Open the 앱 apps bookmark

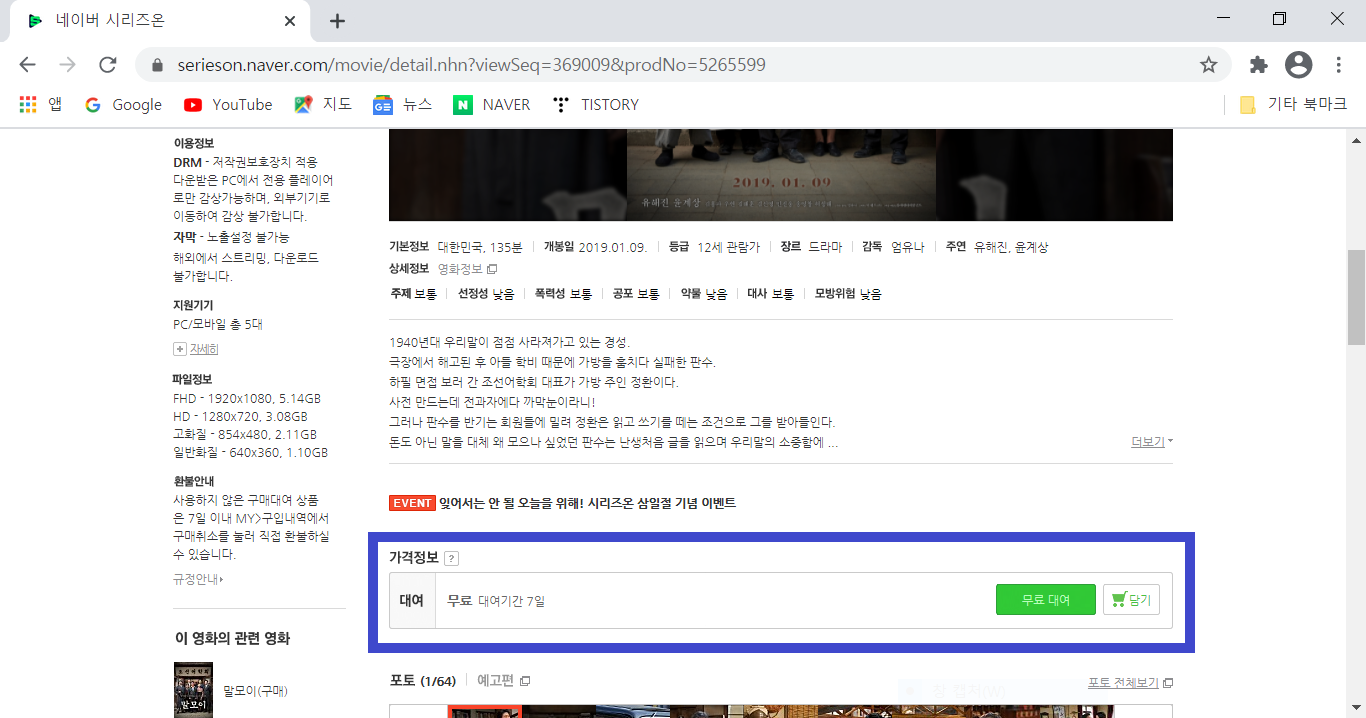pos(41,104)
